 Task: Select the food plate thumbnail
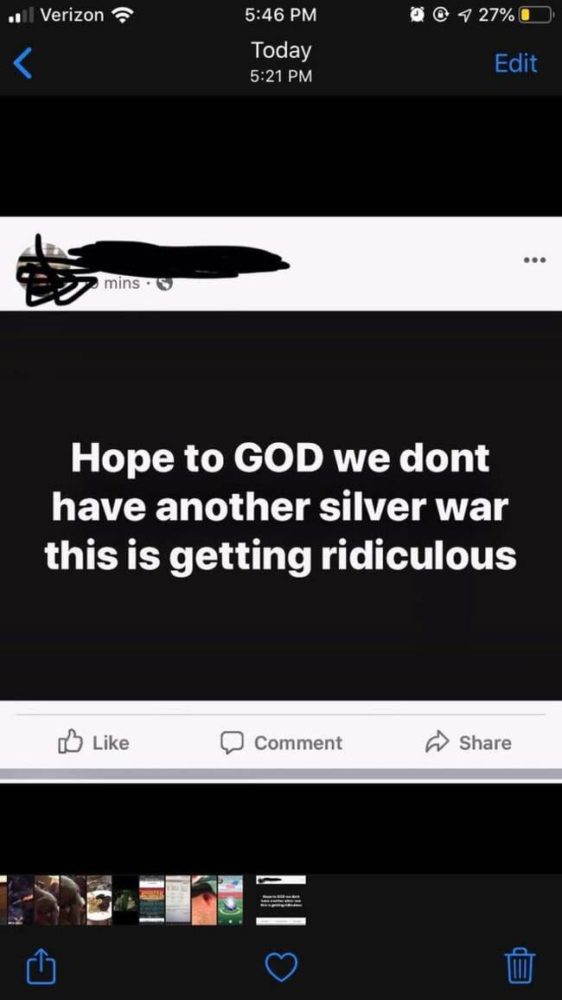click(x=100, y=900)
